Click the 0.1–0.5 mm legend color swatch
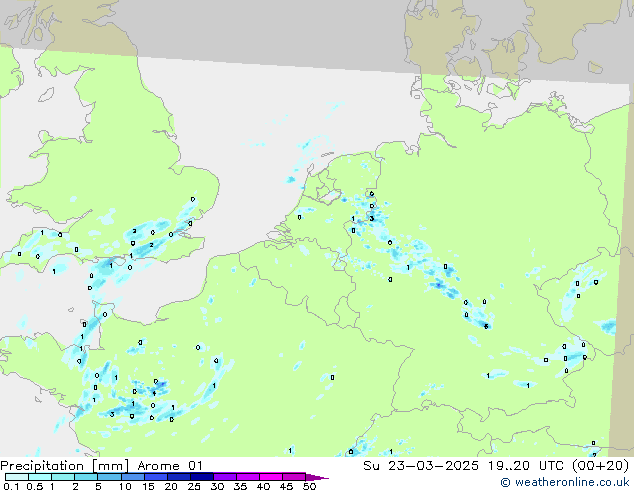Screen dimensions: 634x490 click(17, 477)
